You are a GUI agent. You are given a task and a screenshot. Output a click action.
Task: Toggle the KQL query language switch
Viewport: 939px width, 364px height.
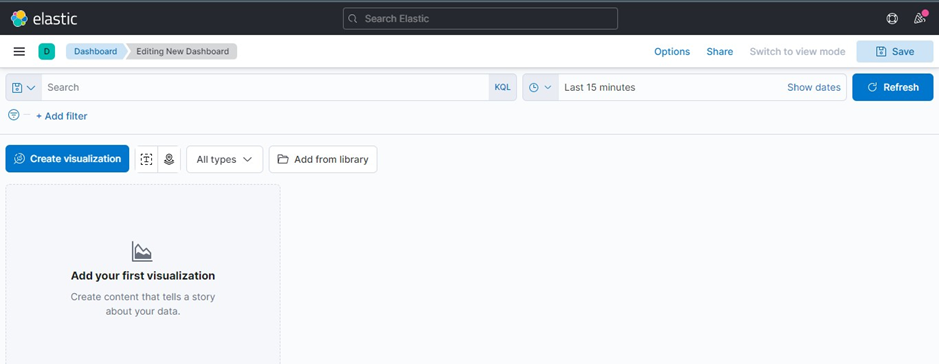click(x=502, y=87)
